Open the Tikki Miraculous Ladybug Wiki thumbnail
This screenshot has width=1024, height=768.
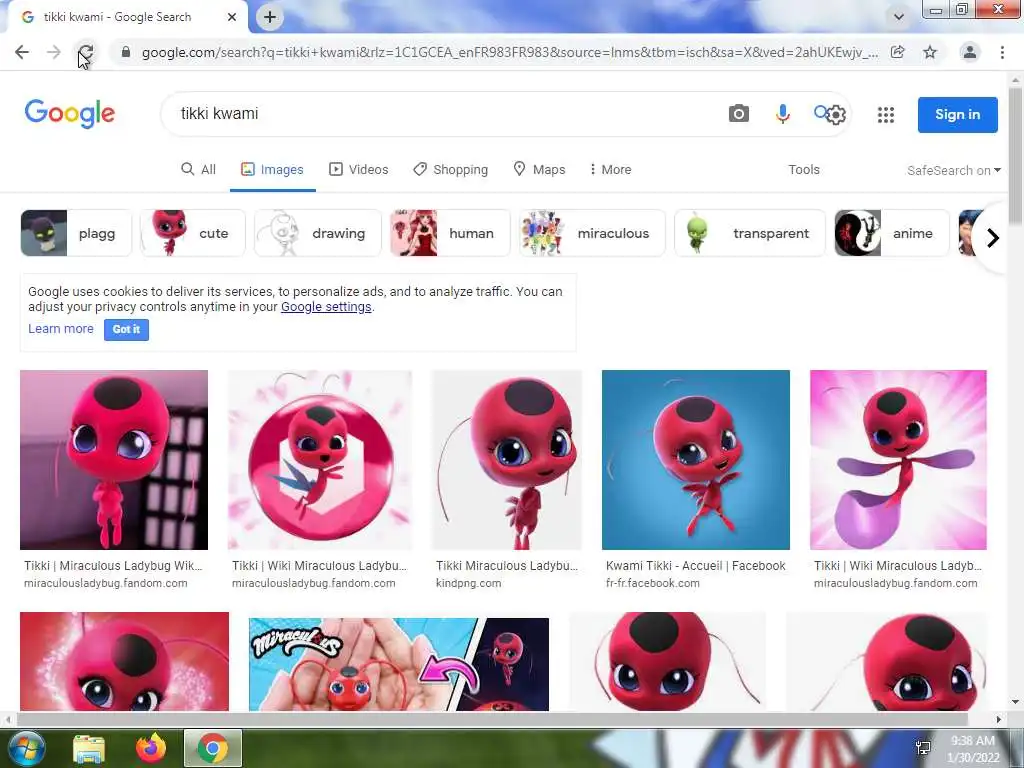click(x=114, y=460)
